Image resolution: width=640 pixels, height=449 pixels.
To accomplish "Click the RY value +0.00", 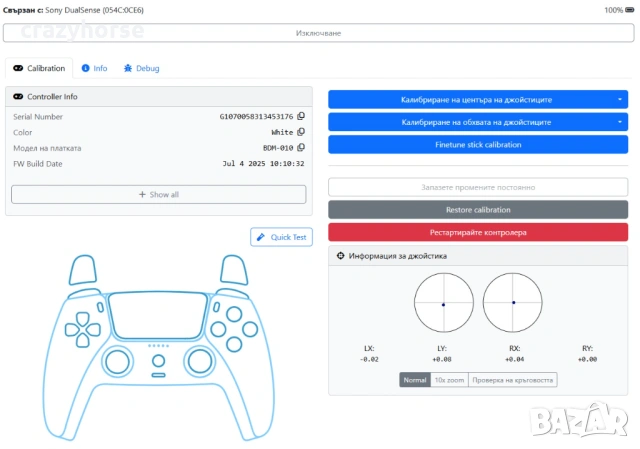I will (587, 359).
